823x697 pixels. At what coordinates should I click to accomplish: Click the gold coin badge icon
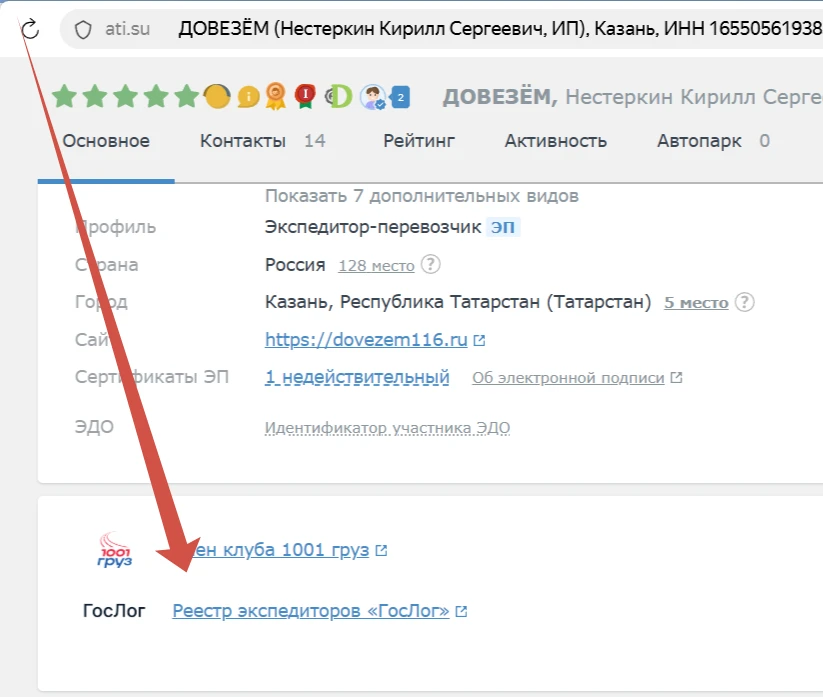(217, 97)
